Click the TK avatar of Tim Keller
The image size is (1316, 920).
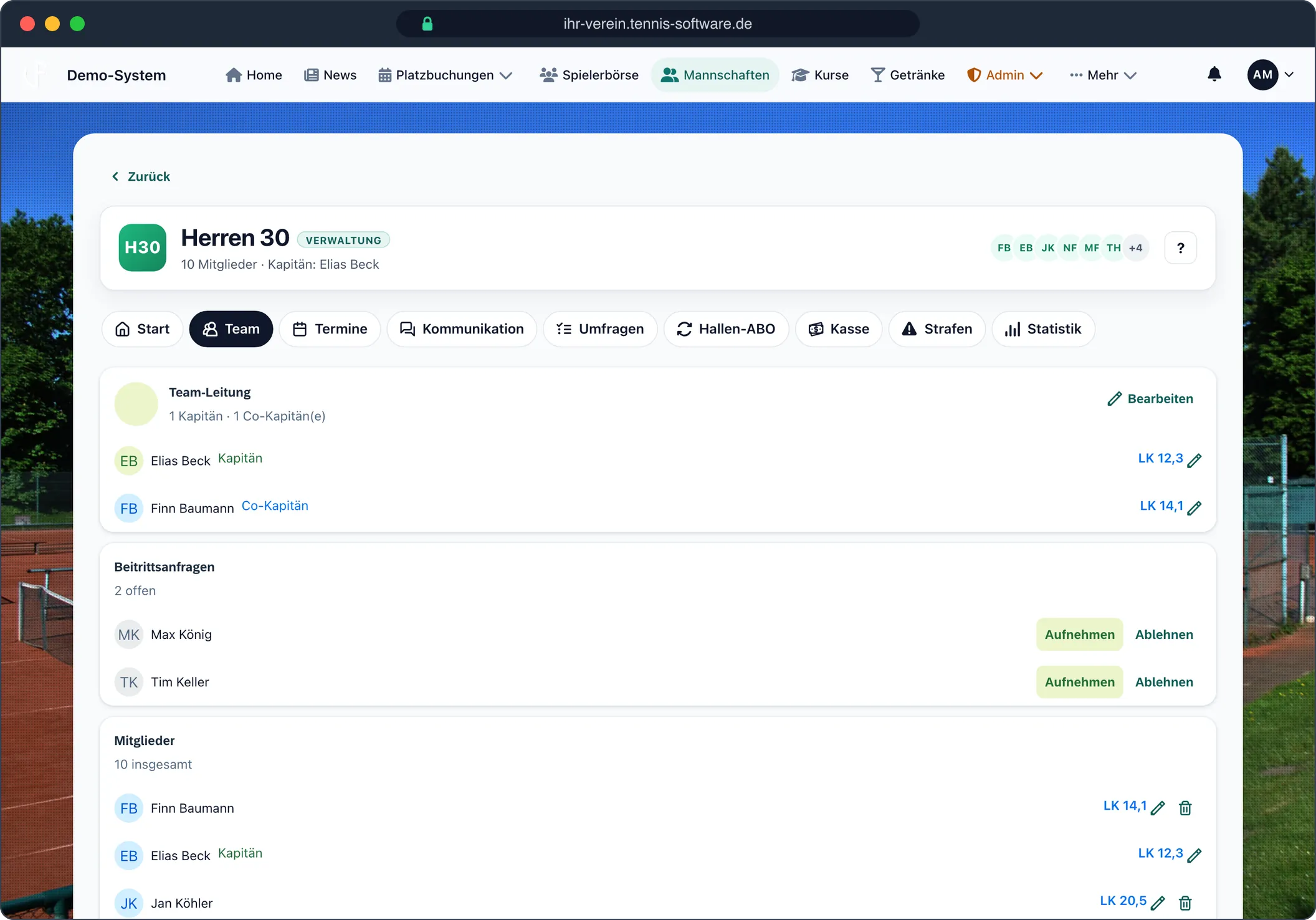point(129,682)
